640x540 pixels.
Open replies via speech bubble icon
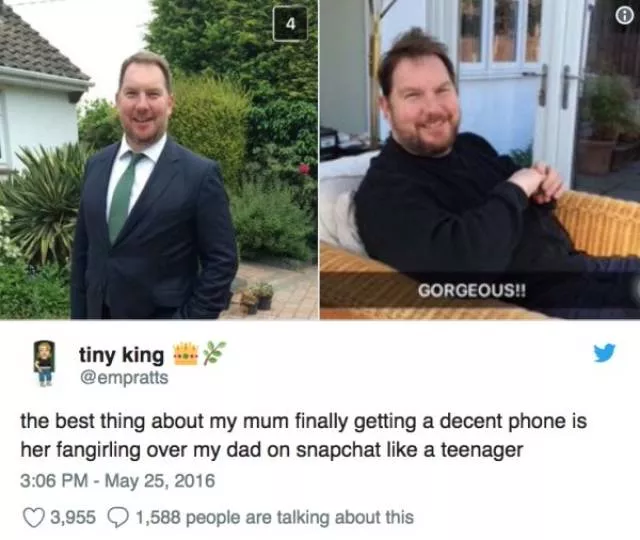point(118,518)
